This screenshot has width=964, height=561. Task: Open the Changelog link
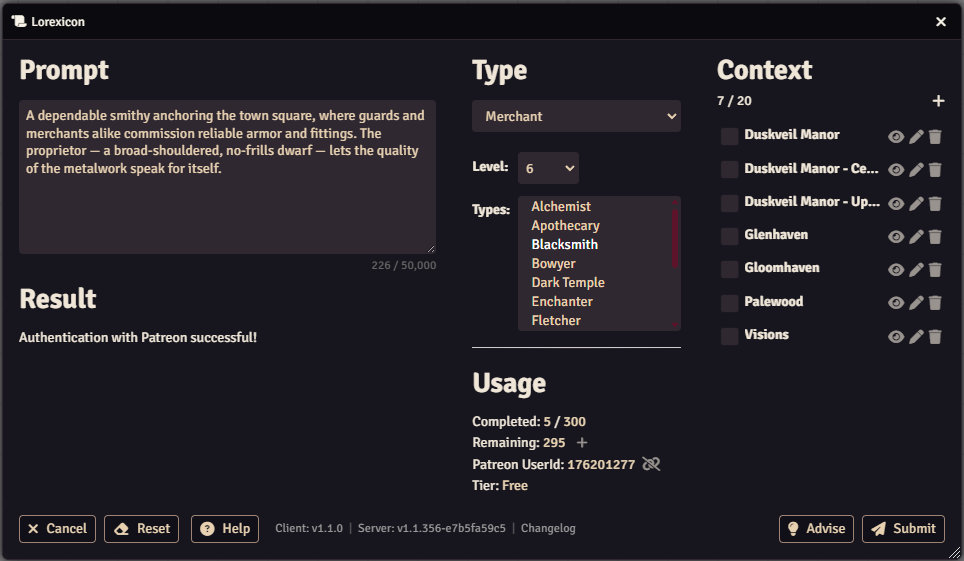tap(548, 528)
